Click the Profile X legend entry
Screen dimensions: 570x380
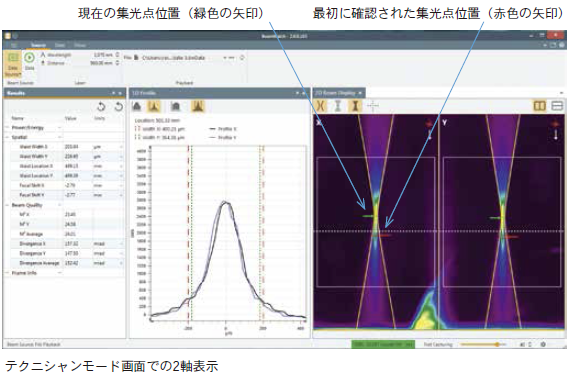click(223, 129)
